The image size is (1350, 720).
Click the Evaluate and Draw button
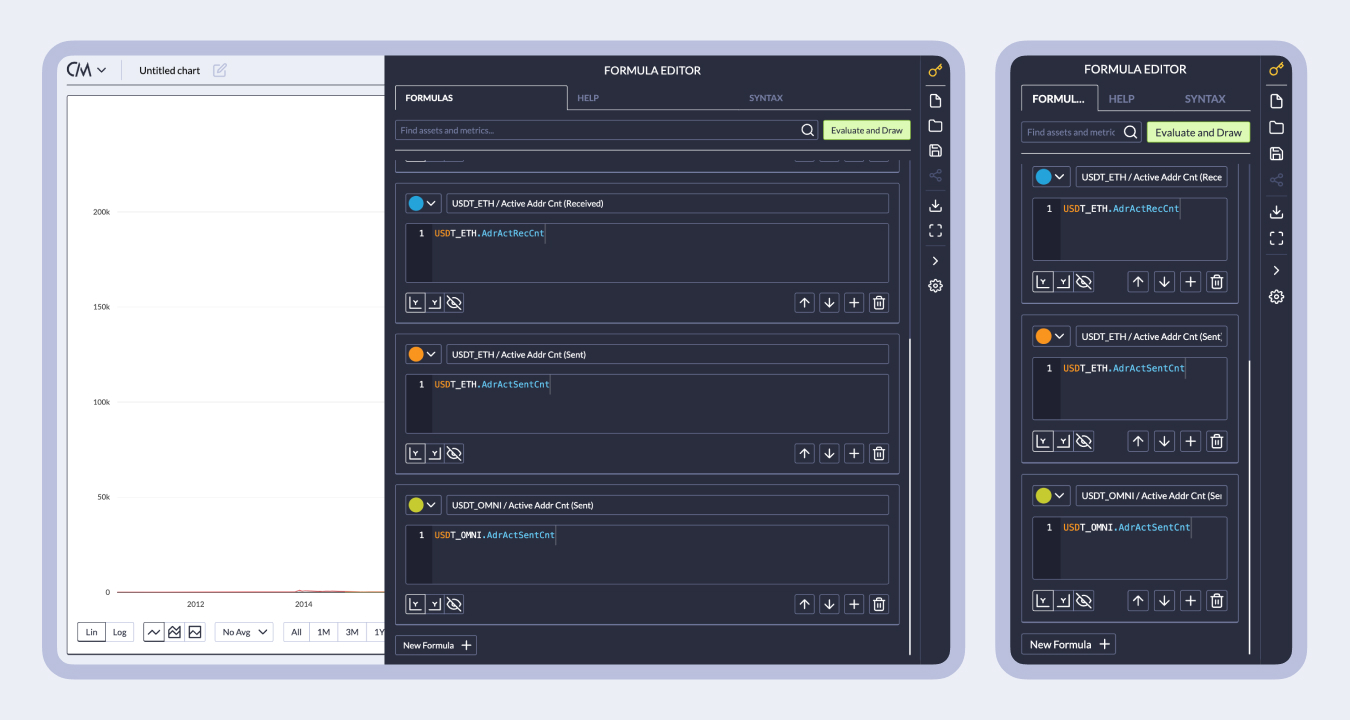tap(866, 129)
